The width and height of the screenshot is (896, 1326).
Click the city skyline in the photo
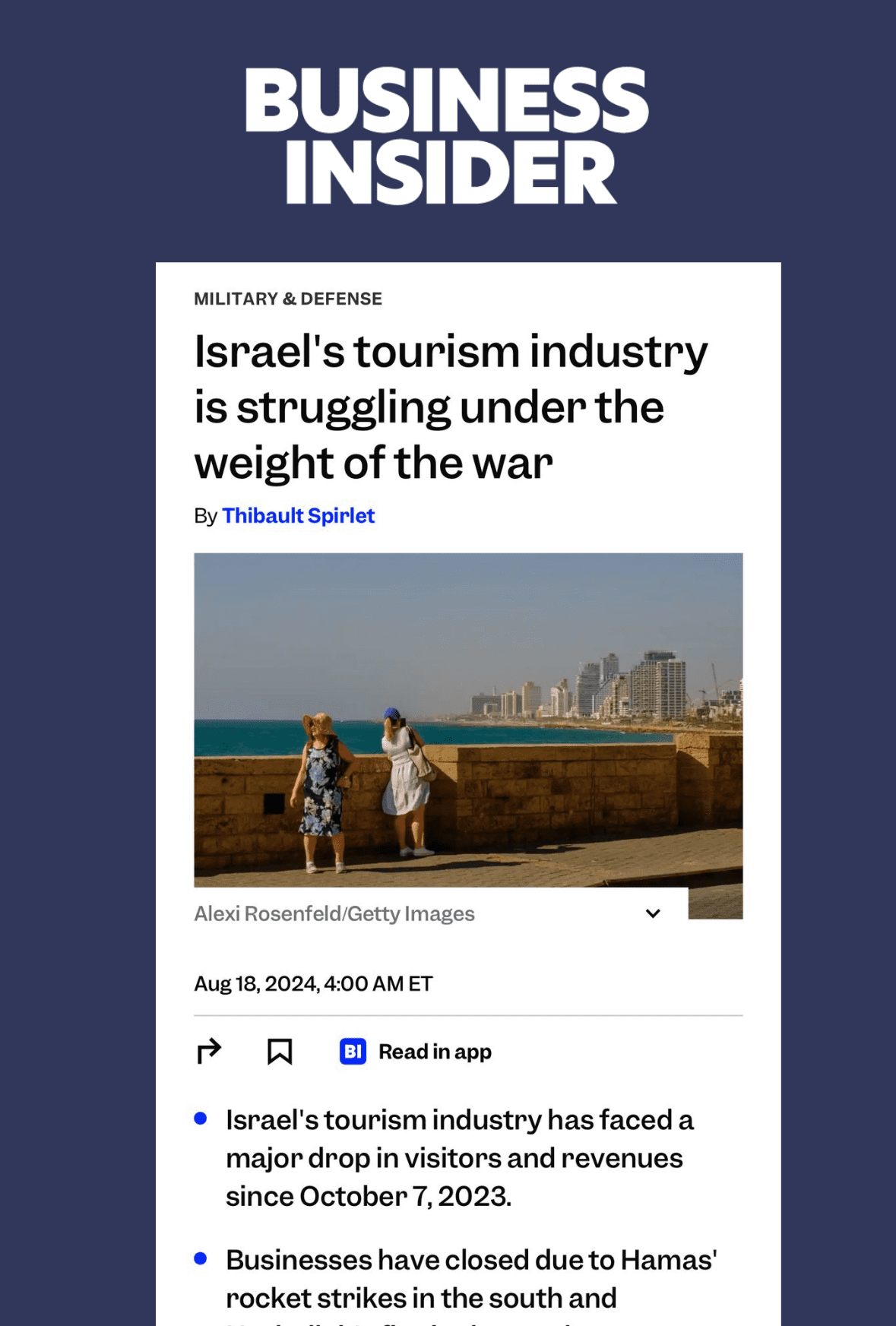click(x=604, y=686)
